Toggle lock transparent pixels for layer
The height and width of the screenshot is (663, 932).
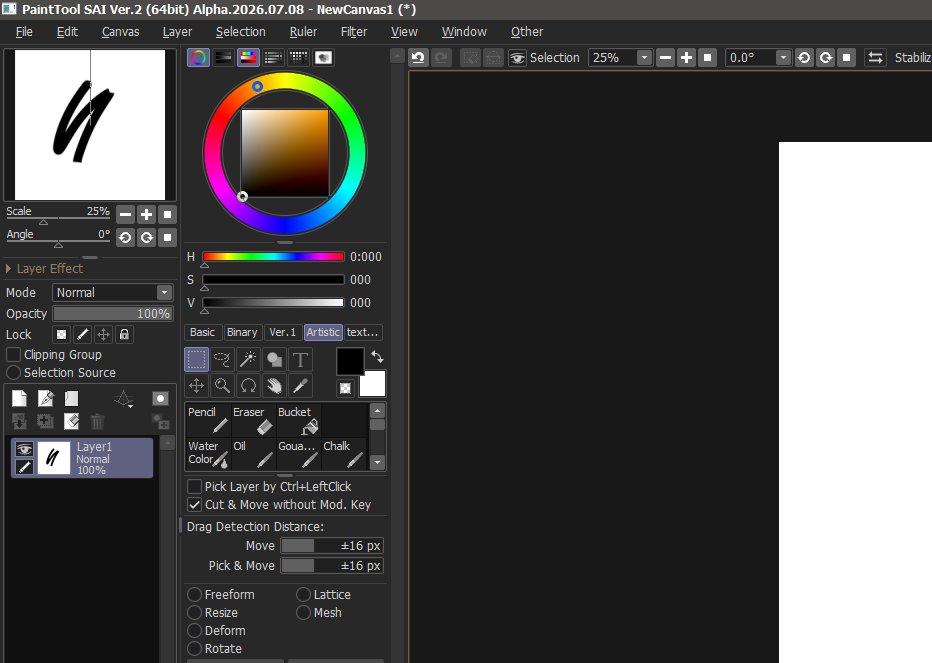pyautogui.click(x=61, y=334)
